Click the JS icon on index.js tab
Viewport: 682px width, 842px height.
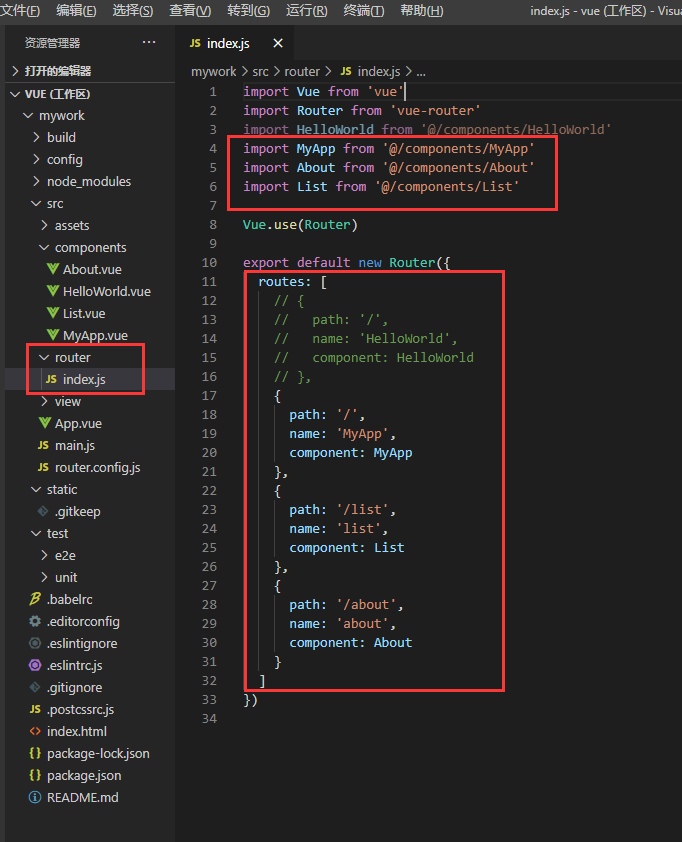click(195, 43)
